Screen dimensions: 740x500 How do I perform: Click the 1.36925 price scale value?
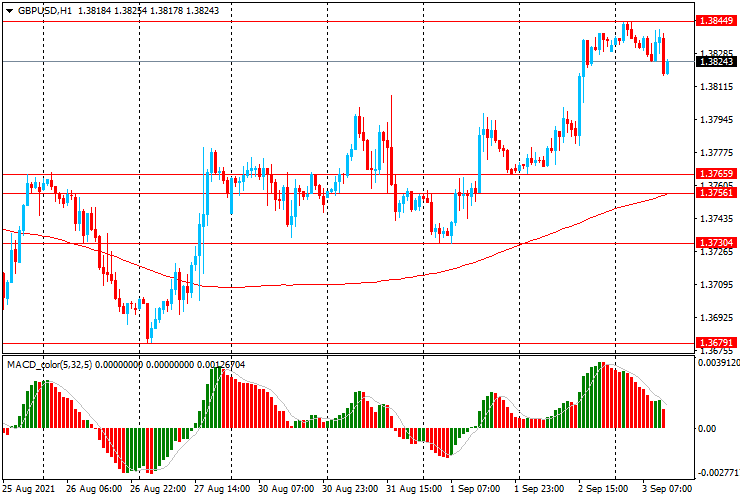pyautogui.click(x=717, y=318)
